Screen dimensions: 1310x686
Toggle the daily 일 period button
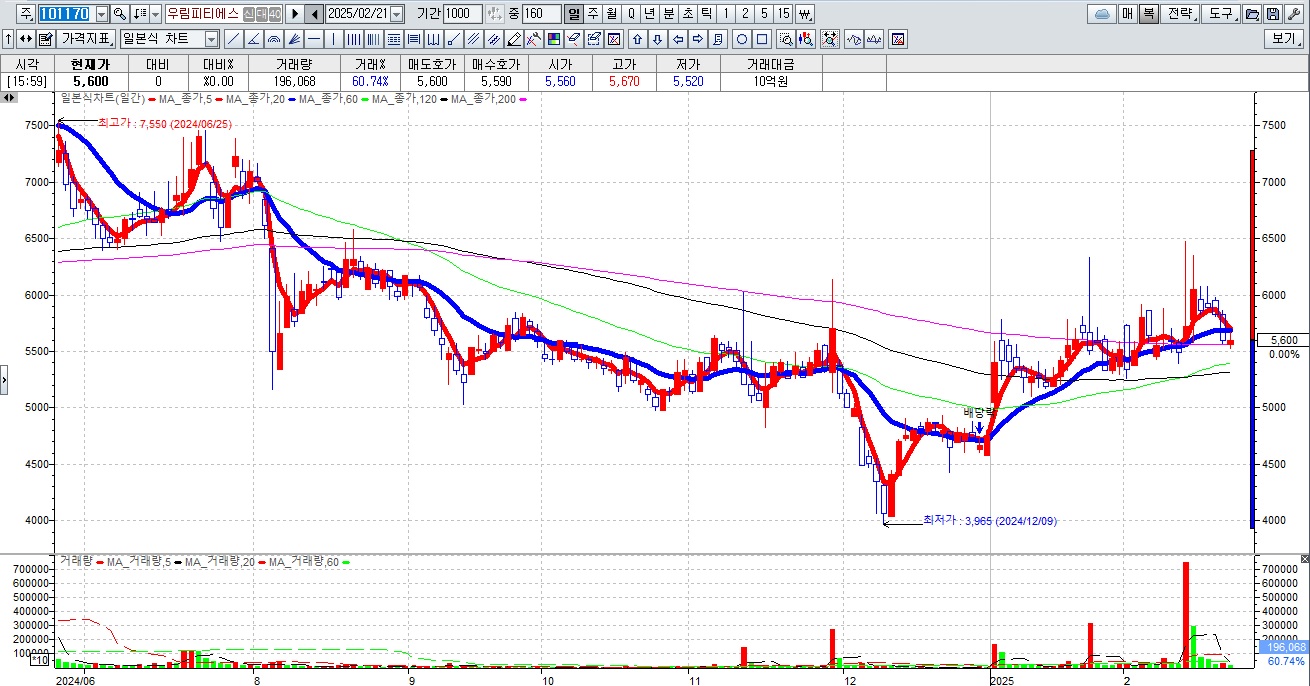[573, 14]
